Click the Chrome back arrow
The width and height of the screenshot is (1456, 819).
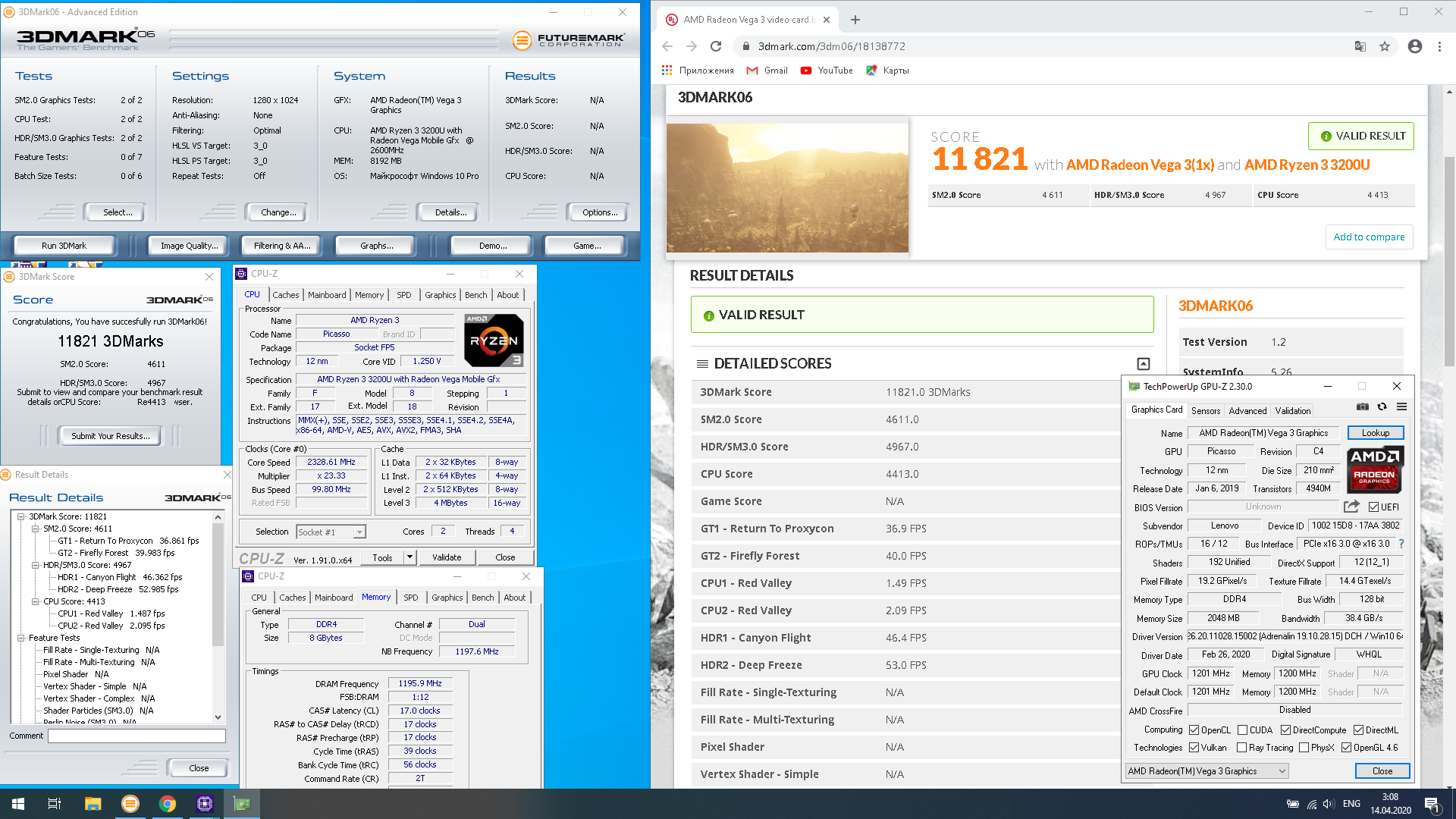(667, 46)
